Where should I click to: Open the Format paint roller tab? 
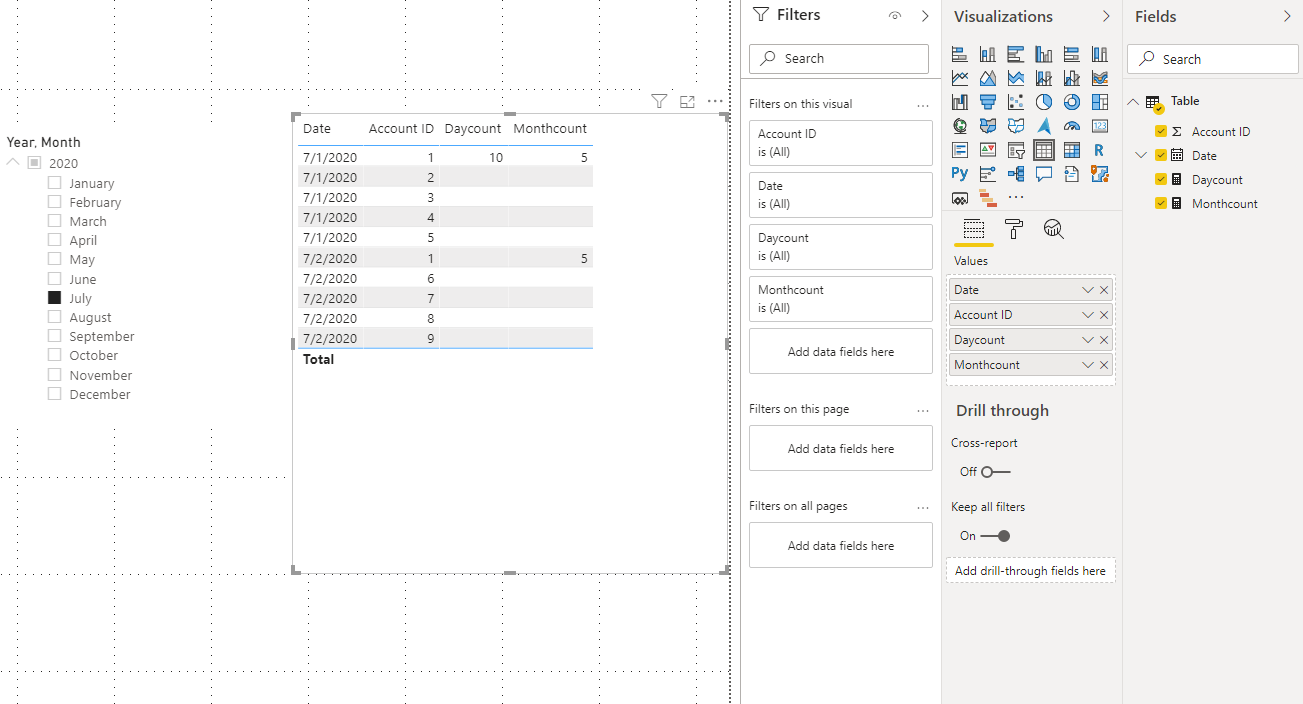(x=1014, y=229)
